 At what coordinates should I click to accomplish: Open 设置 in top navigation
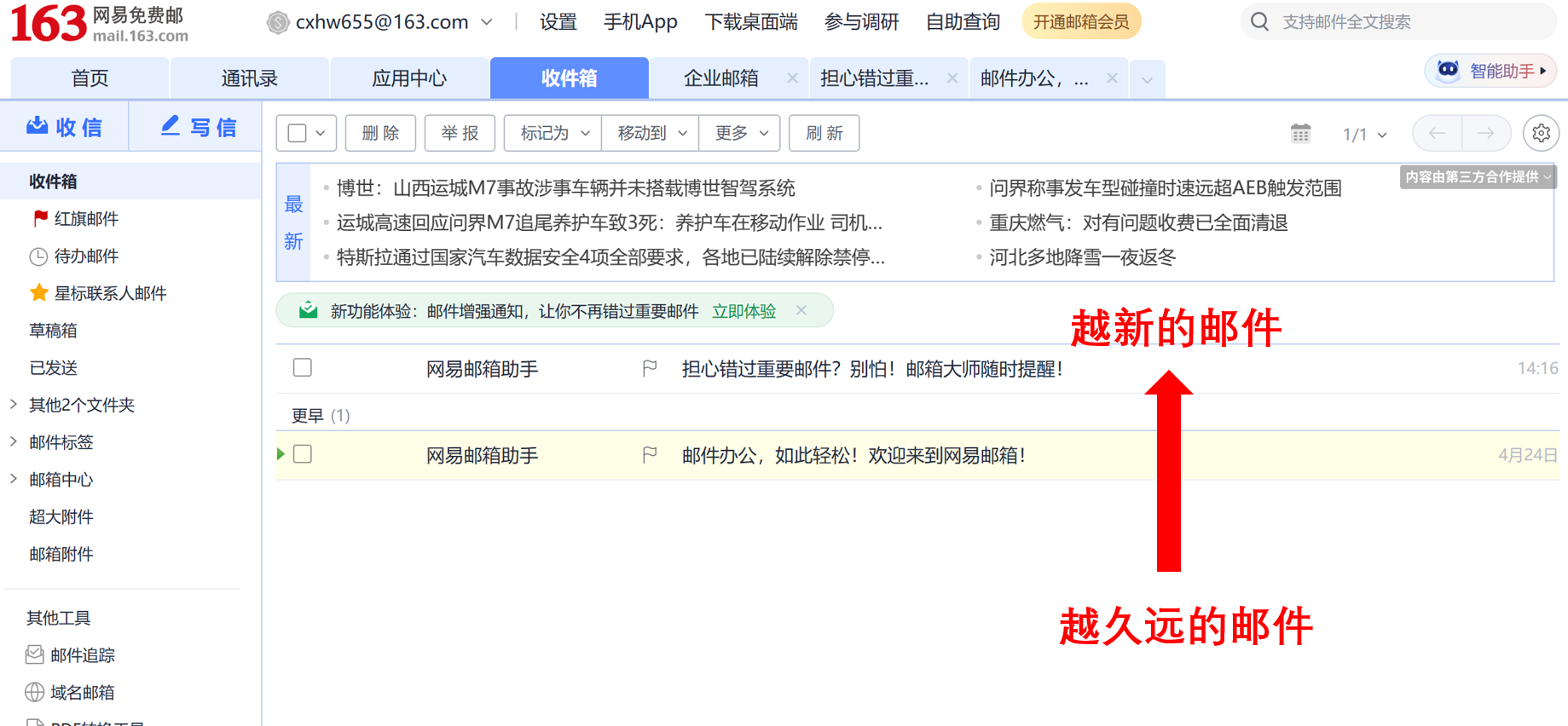(x=558, y=22)
